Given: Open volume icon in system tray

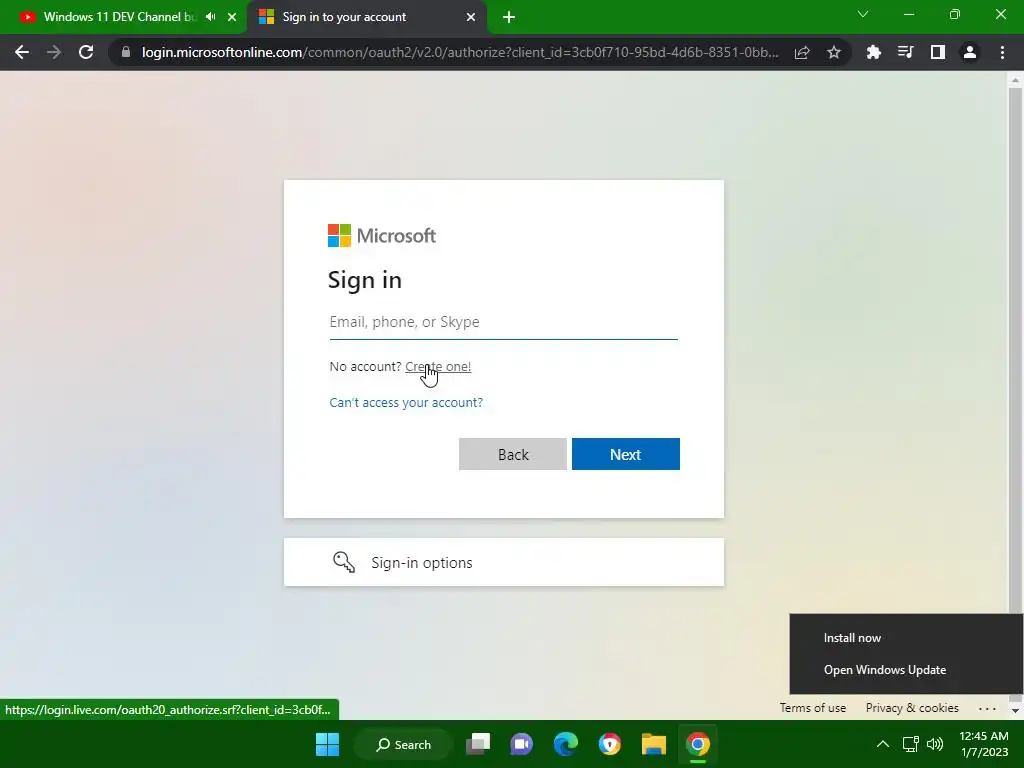Looking at the screenshot, I should (935, 744).
